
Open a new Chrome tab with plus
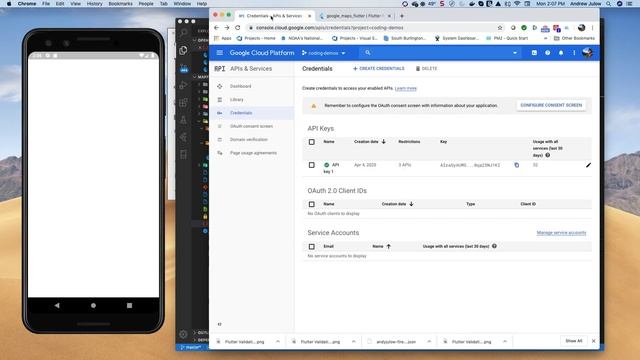pos(402,16)
